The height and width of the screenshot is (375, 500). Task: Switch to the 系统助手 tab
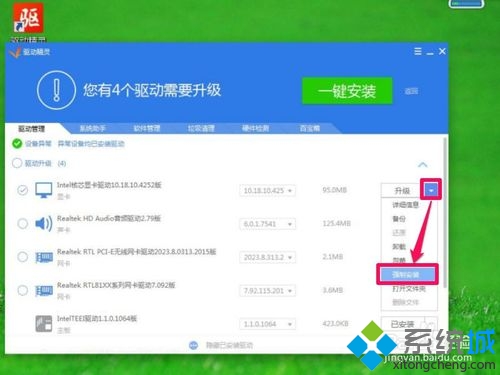point(92,129)
